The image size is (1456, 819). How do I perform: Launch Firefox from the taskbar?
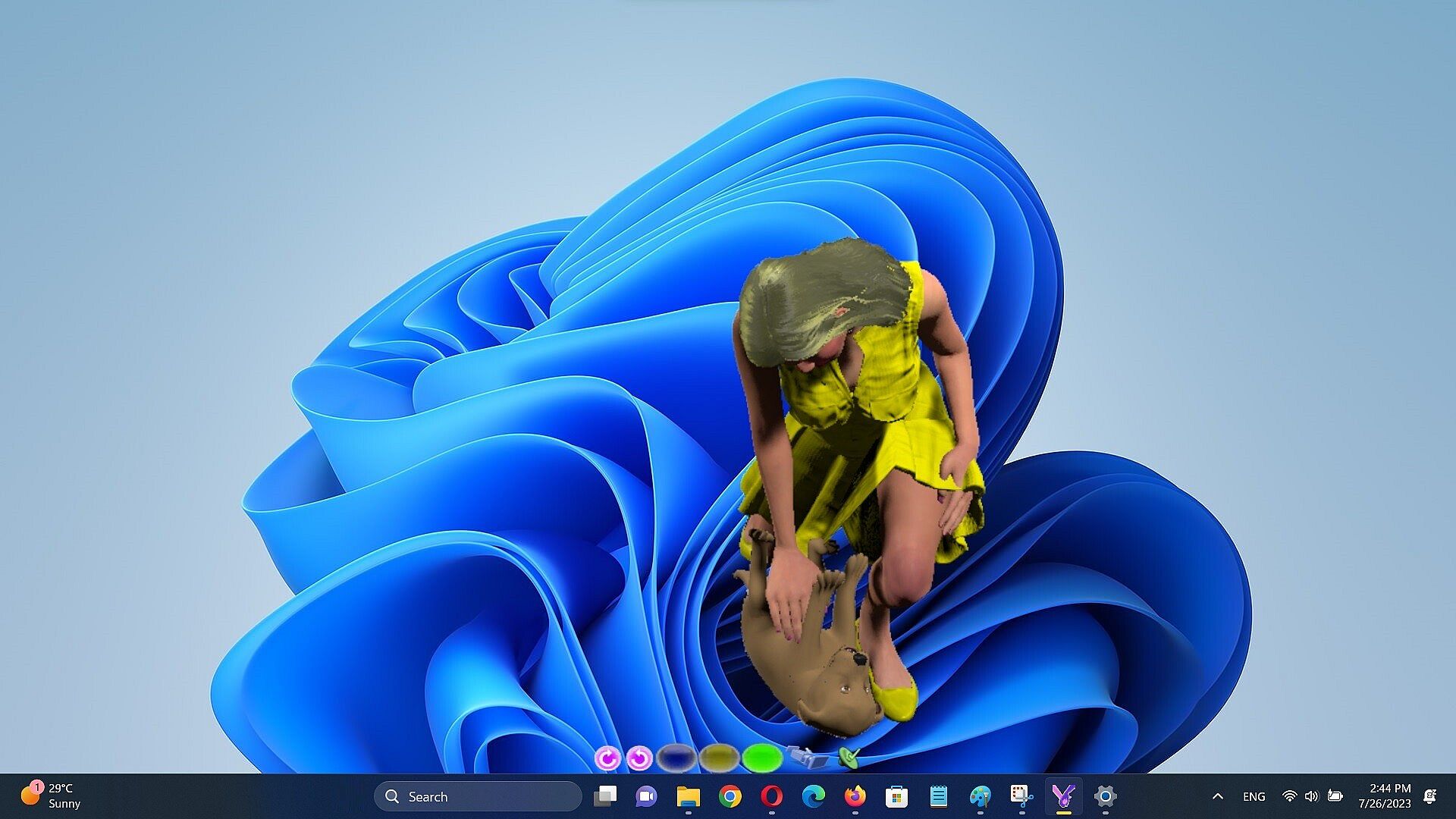(x=855, y=796)
